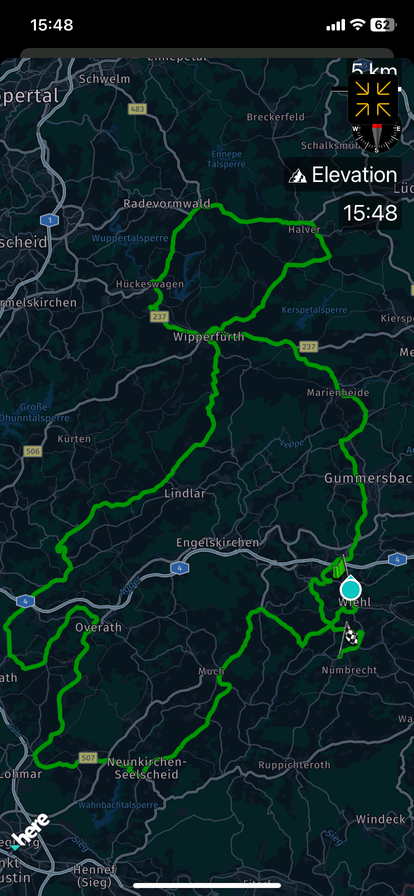Tap the 483 road shield near Schwelm
Screen dimensions: 414x896
click(138, 109)
